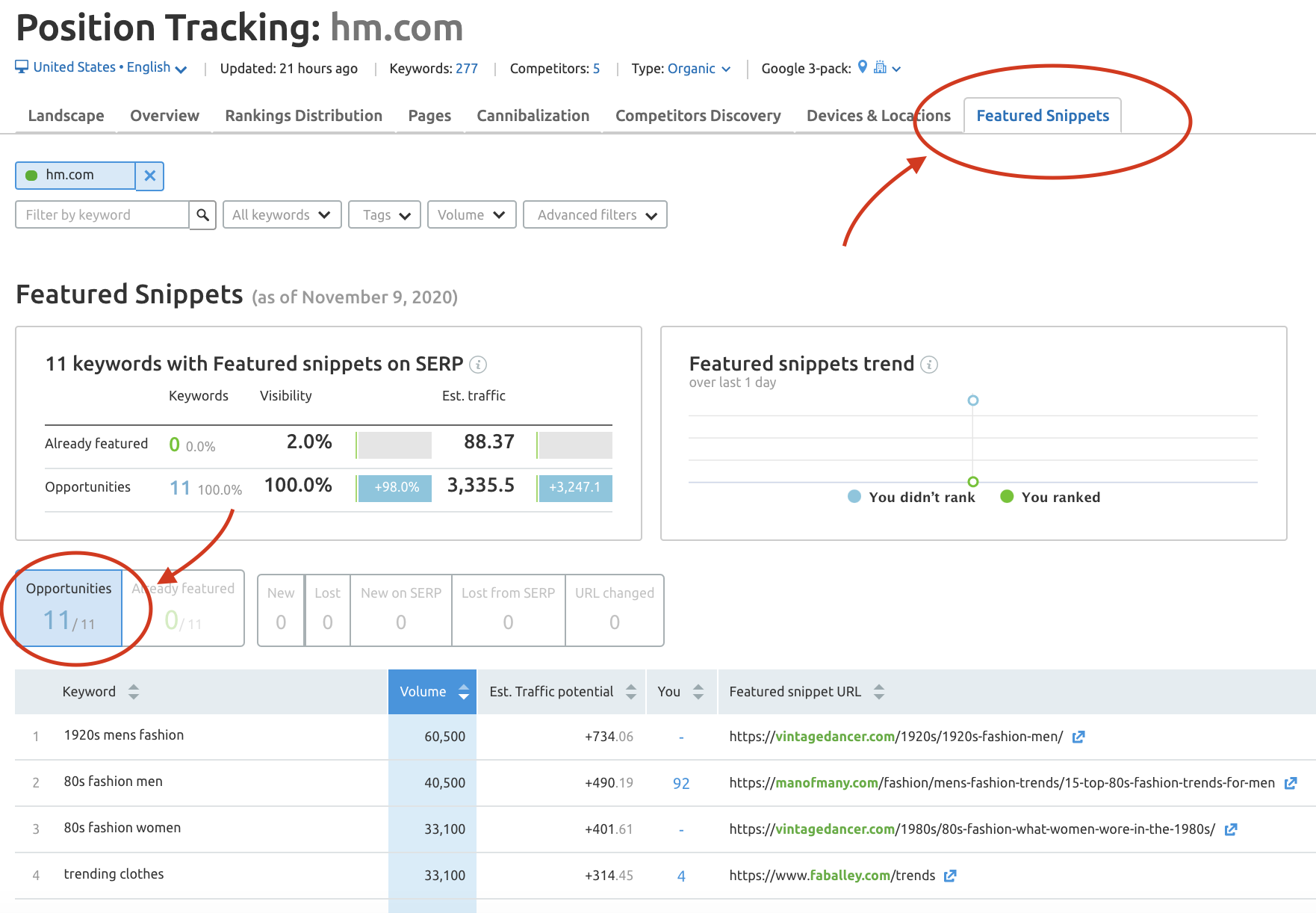Remove the hm.com filter chip with its X
Image resolution: width=1316 pixels, height=913 pixels.
pyautogui.click(x=150, y=176)
